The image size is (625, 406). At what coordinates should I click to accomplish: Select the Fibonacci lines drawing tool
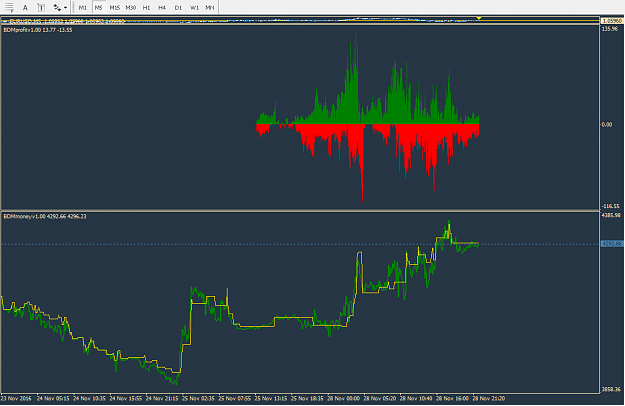point(9,7)
